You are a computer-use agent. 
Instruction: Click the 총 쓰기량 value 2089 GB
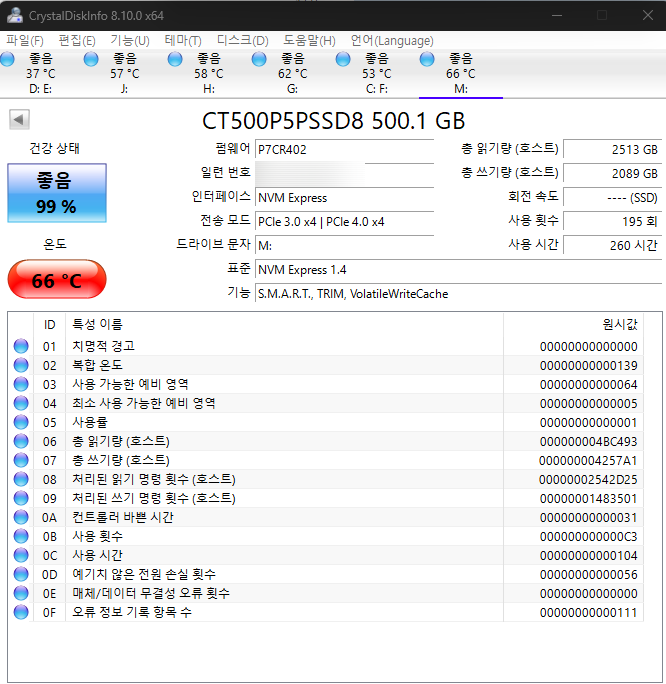(x=613, y=174)
